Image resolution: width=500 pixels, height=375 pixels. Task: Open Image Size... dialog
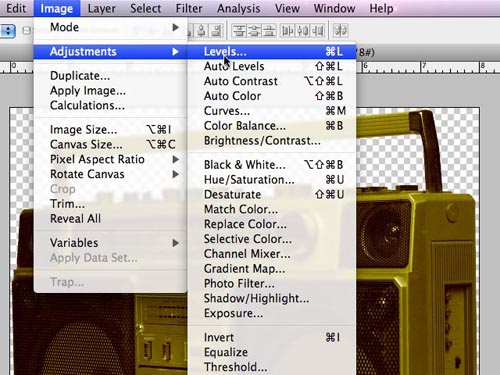(111, 130)
